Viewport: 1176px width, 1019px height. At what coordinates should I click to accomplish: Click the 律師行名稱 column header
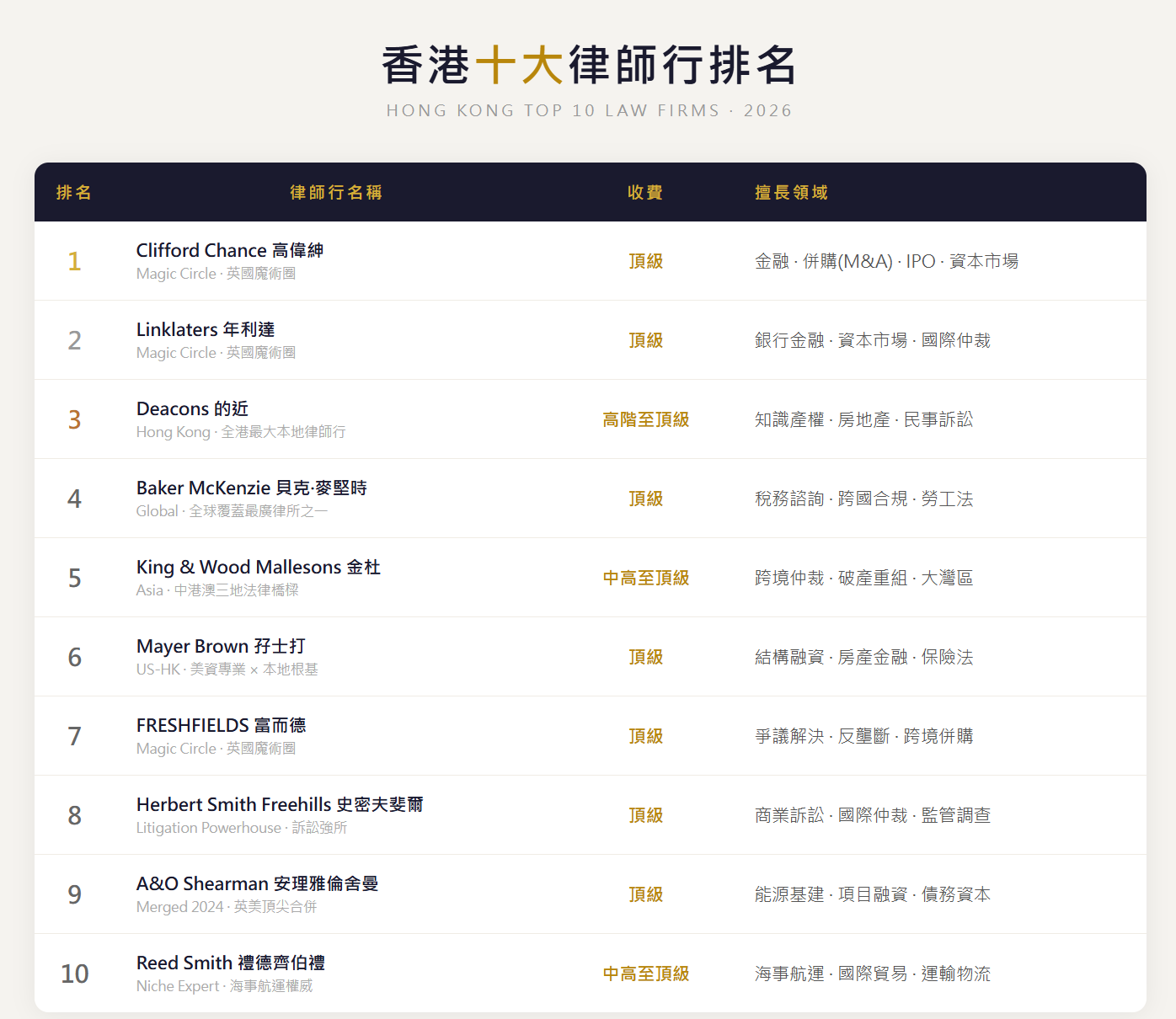pyautogui.click(x=336, y=192)
